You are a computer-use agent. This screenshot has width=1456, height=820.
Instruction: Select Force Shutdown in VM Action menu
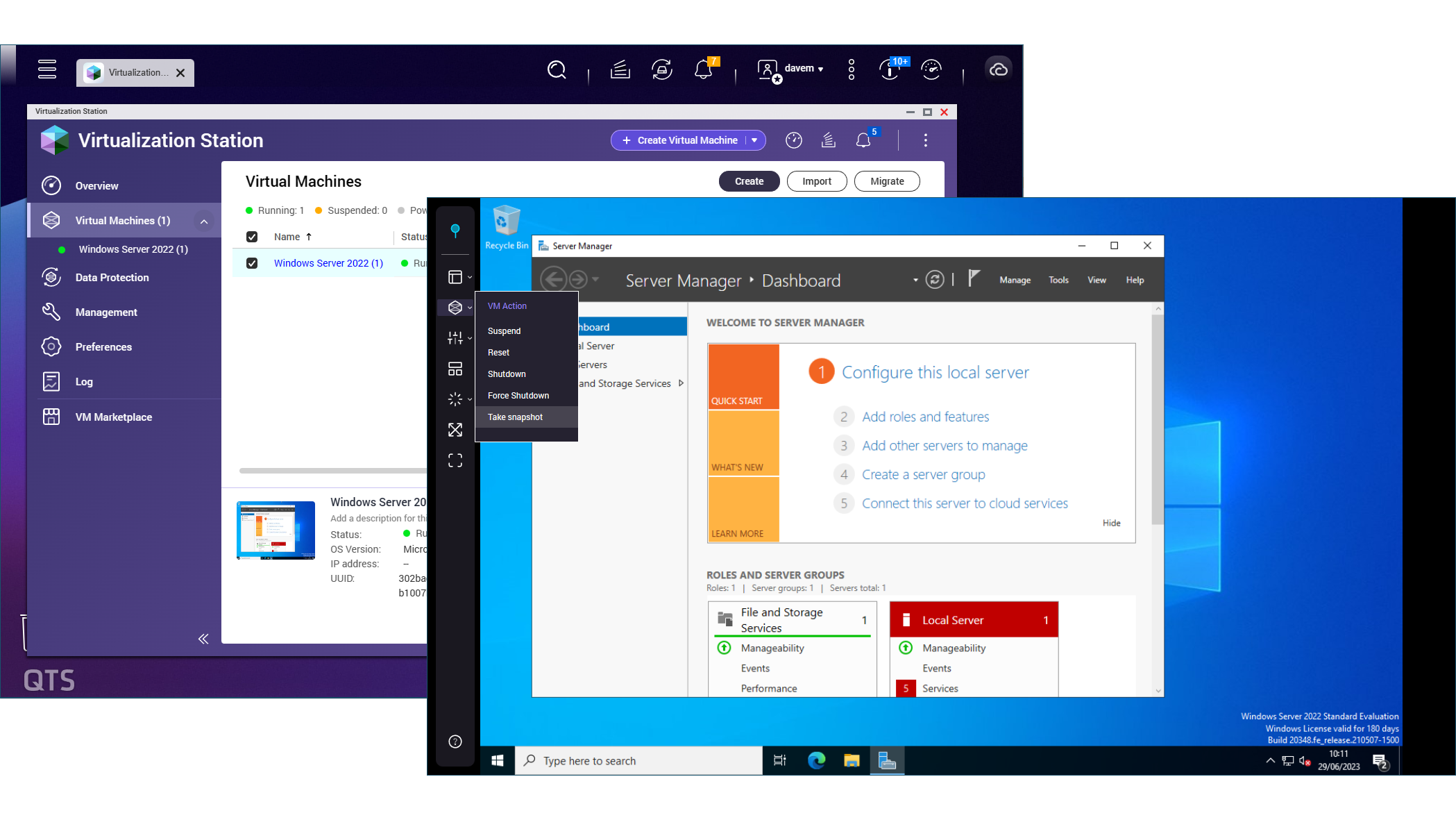click(x=526, y=396)
